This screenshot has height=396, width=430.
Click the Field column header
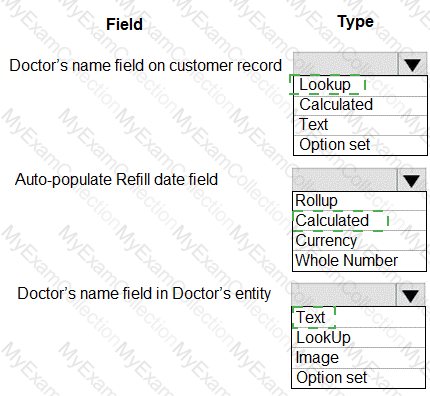[124, 24]
